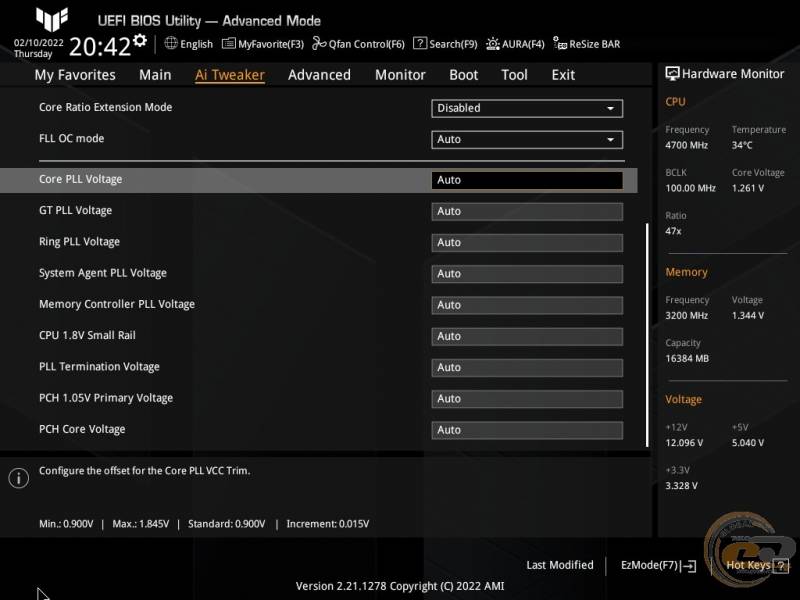Click the Hardware Monitor screen icon
The image size is (800, 600).
(672, 74)
